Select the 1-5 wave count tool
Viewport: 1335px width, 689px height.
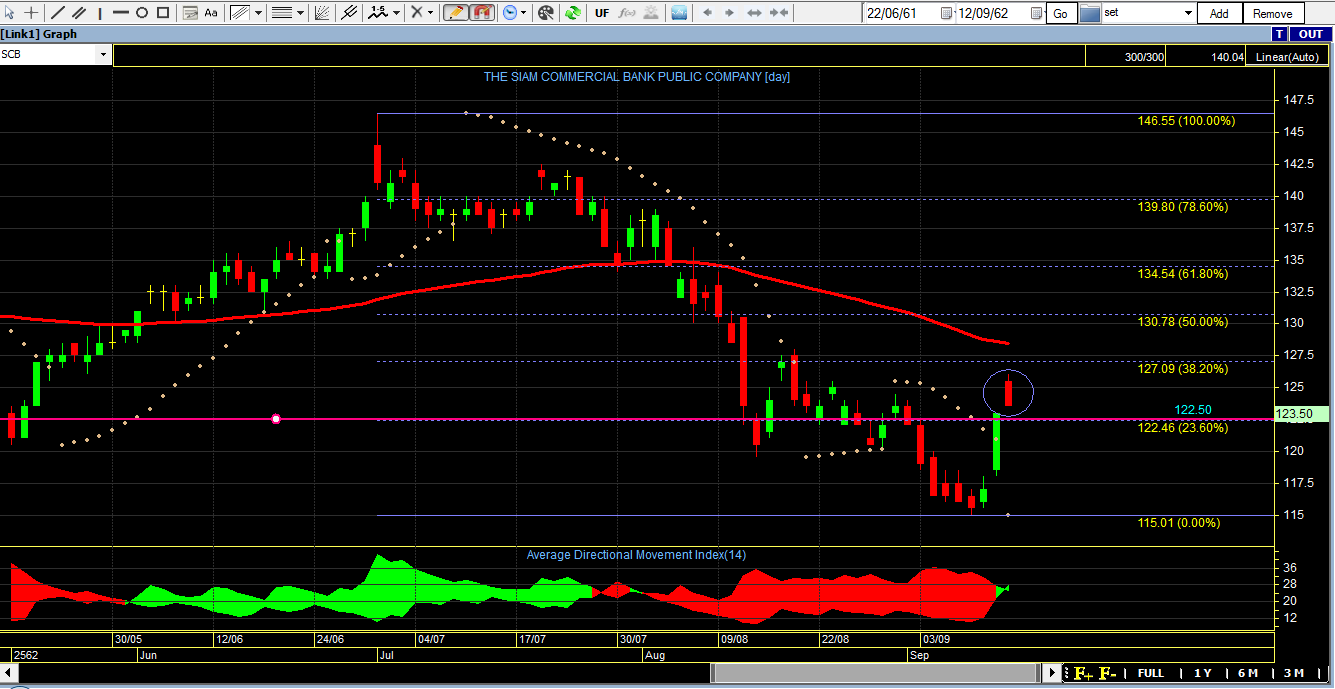point(378,13)
